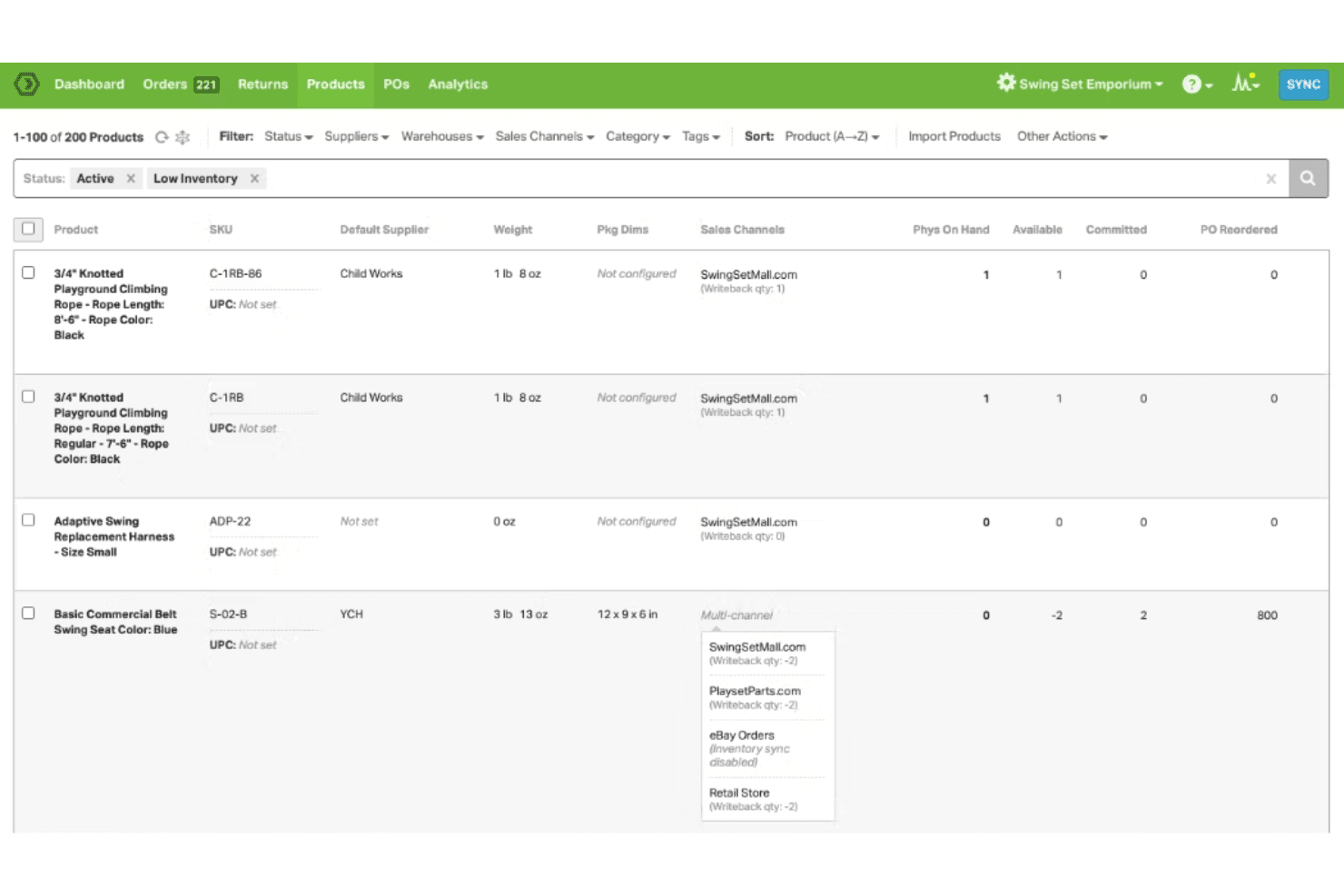Click Retail Store in the channel popup

(x=739, y=793)
